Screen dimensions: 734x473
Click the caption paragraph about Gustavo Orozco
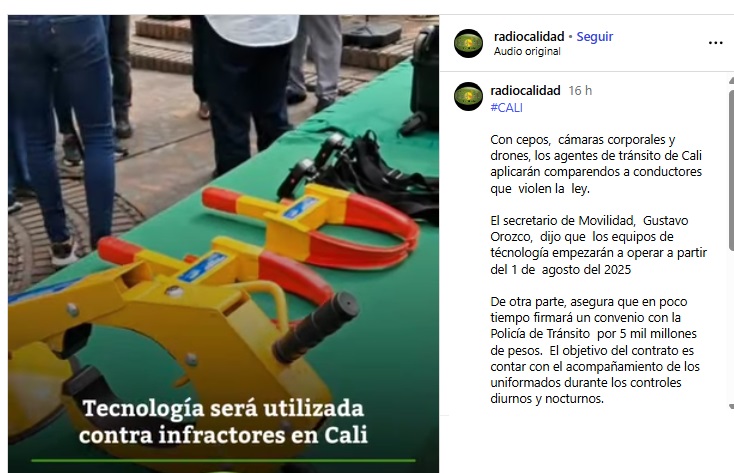(x=598, y=245)
